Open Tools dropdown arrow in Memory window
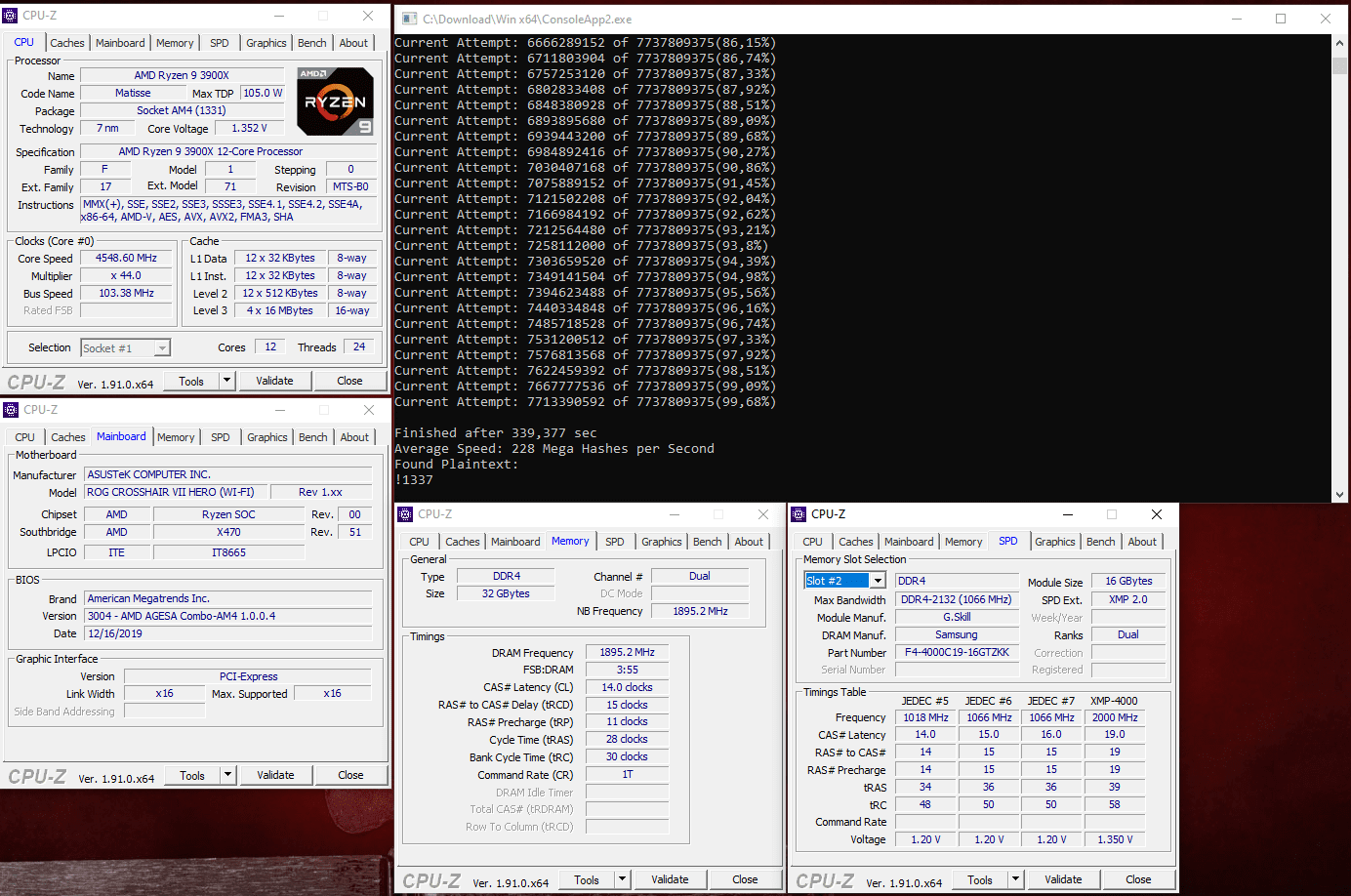Viewport: 1351px width, 896px height. tap(623, 879)
